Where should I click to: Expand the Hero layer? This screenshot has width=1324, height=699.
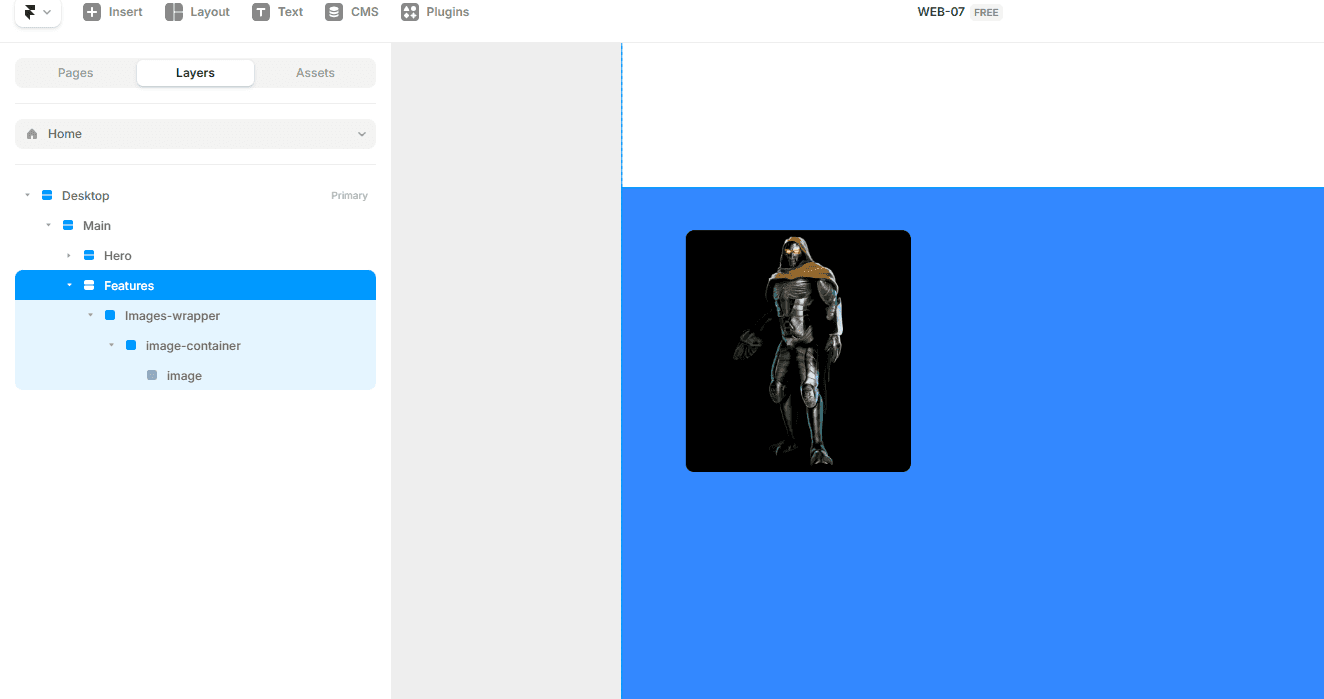coord(69,256)
